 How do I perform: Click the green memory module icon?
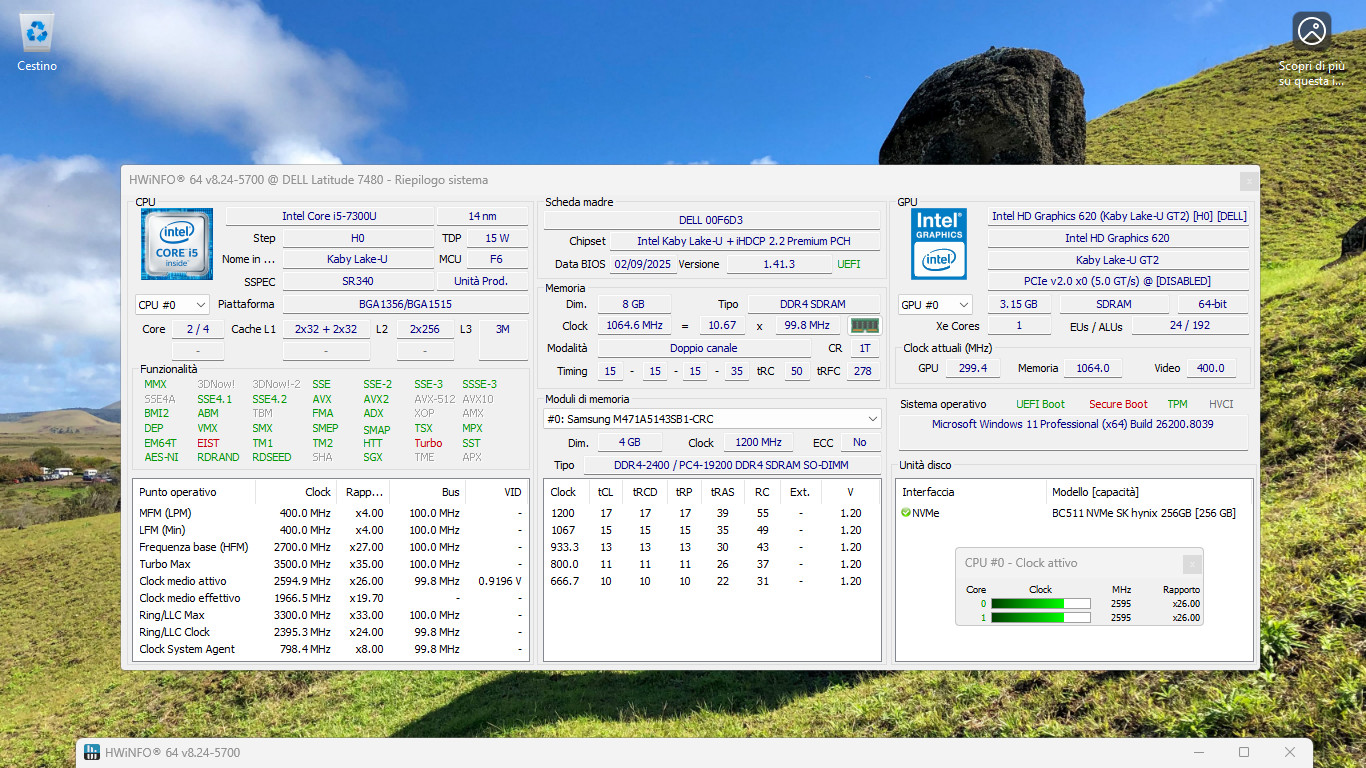pos(864,325)
